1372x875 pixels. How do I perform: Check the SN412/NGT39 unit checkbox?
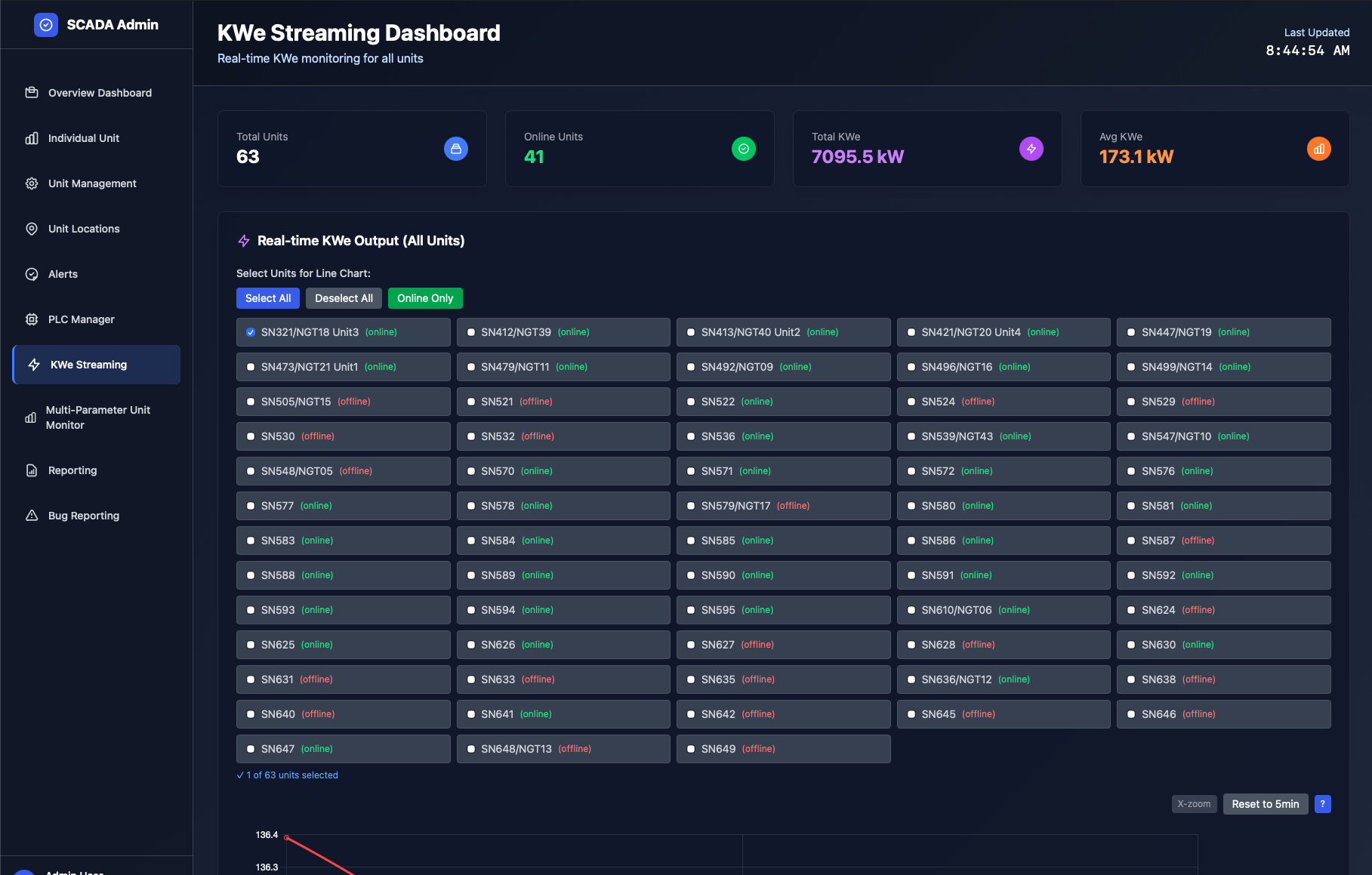point(471,332)
